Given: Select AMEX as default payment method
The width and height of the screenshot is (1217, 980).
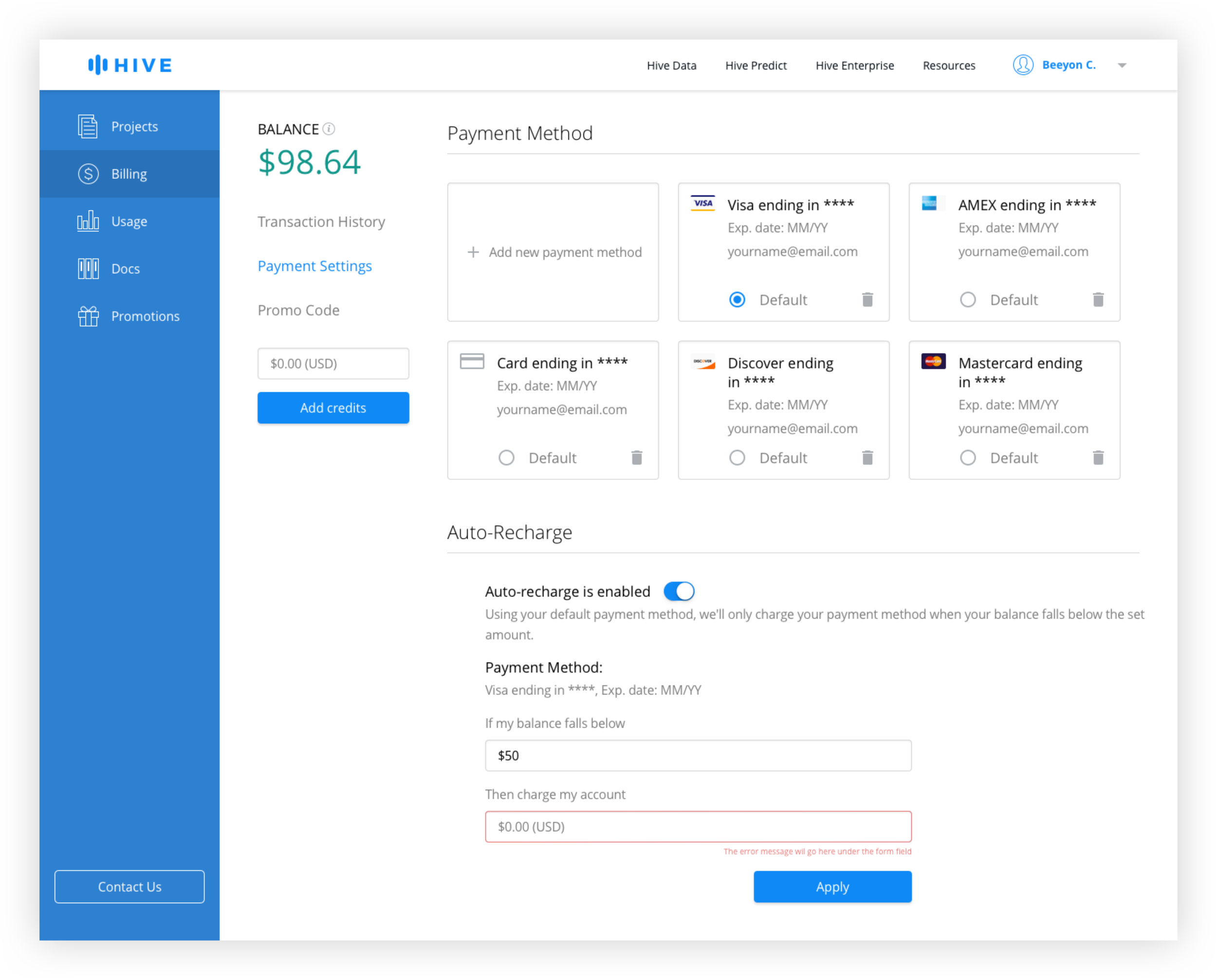Looking at the screenshot, I should pyautogui.click(x=967, y=299).
